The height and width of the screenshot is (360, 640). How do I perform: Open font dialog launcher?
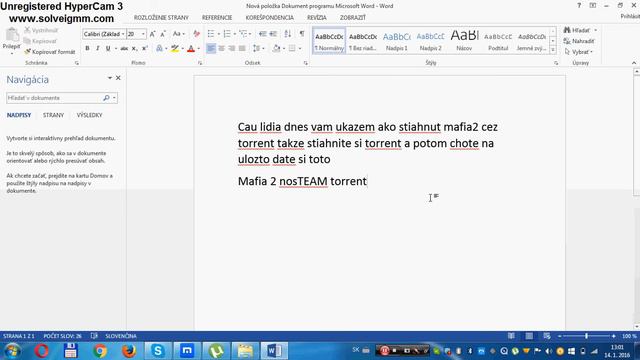200,63
